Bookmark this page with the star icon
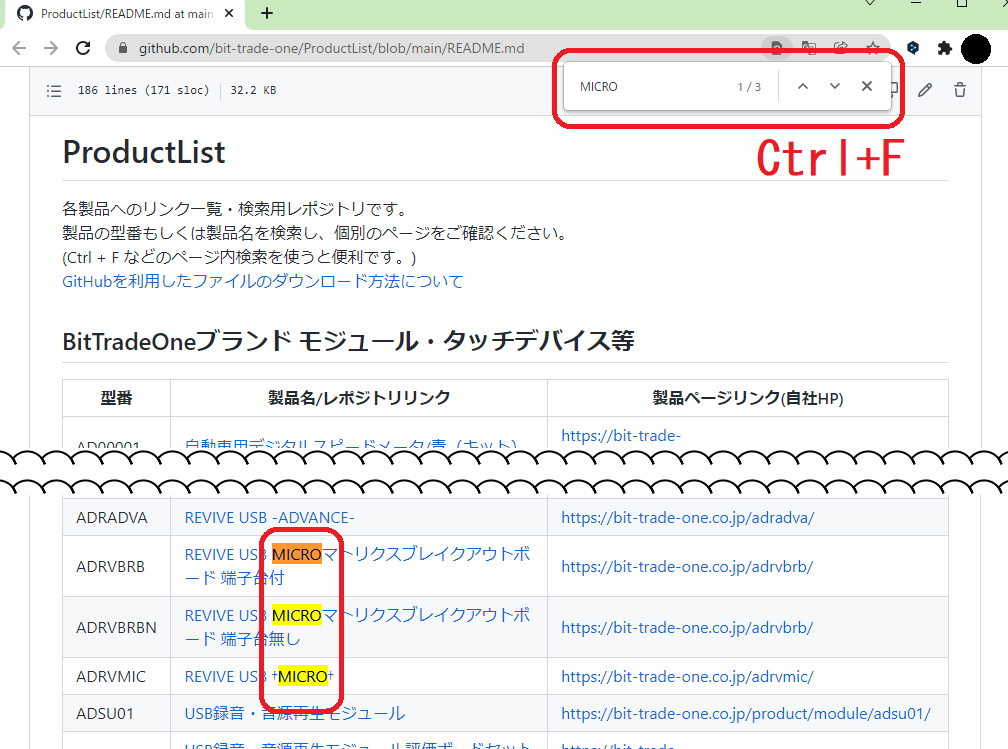1008x749 pixels. coord(872,48)
